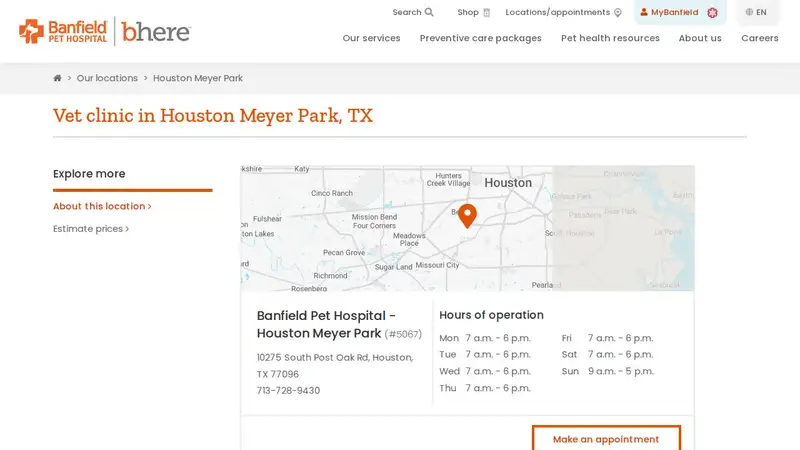The height and width of the screenshot is (450, 800).
Task: Click the Saturday hours row
Action: point(608,355)
